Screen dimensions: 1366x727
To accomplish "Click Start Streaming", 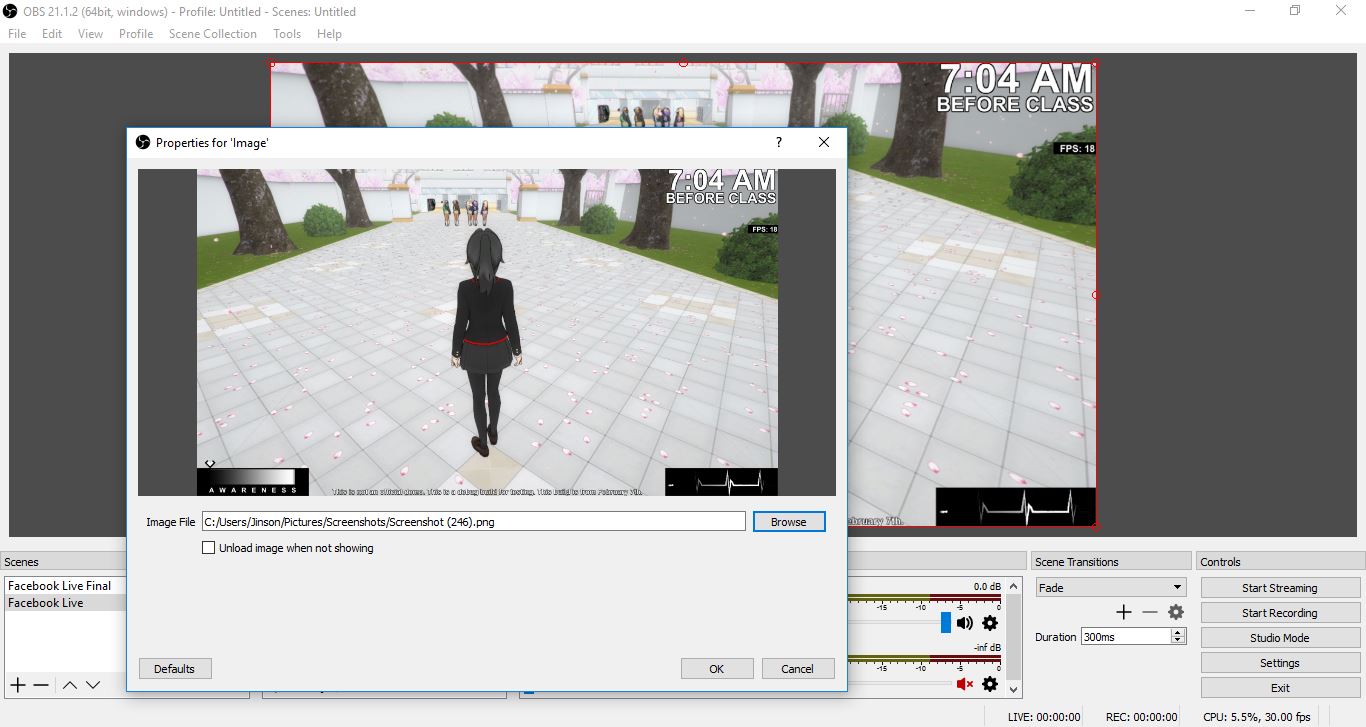I will click(x=1280, y=588).
